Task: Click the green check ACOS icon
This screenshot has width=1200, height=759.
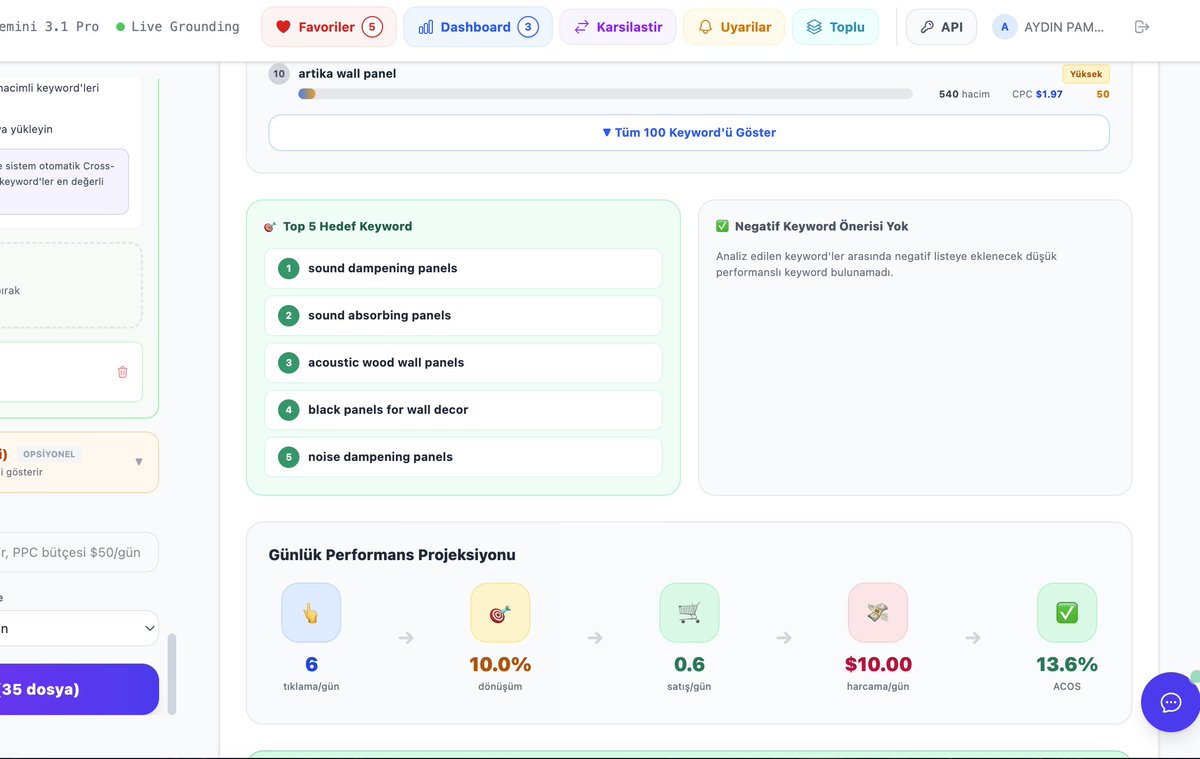Action: click(1067, 612)
